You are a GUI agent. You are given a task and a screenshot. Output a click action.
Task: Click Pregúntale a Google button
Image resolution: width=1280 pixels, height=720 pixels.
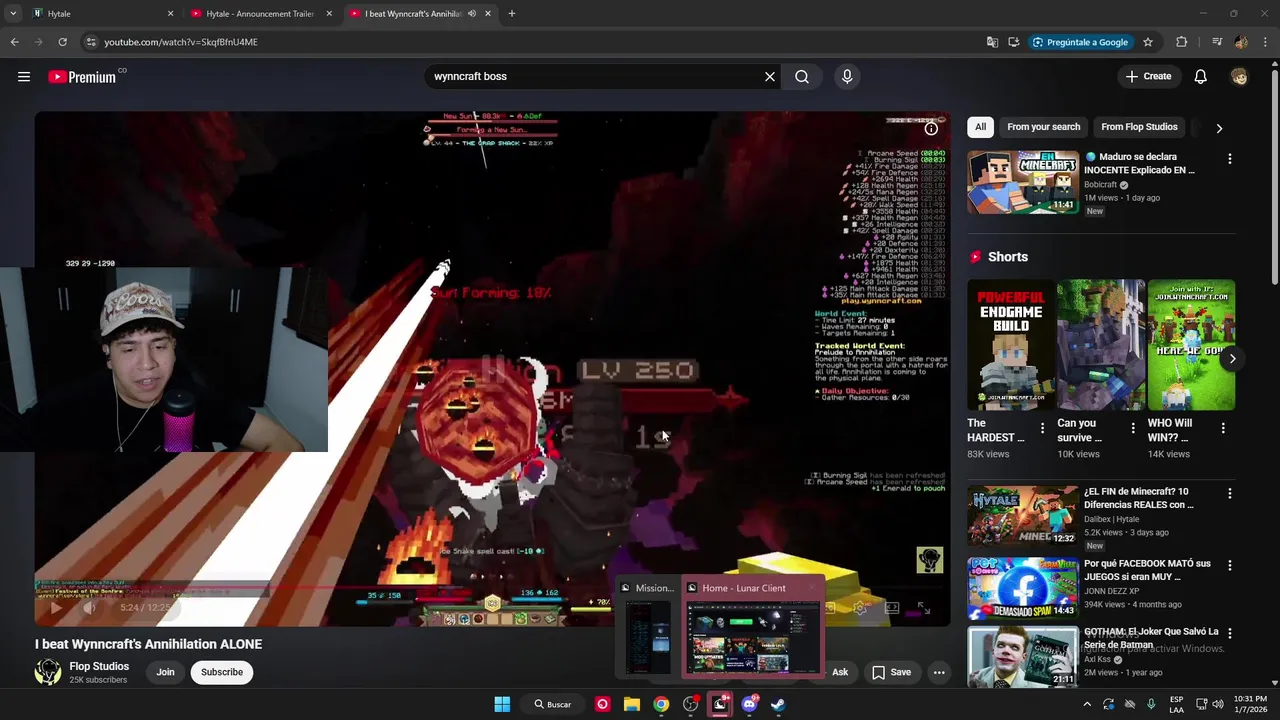[x=1080, y=42]
